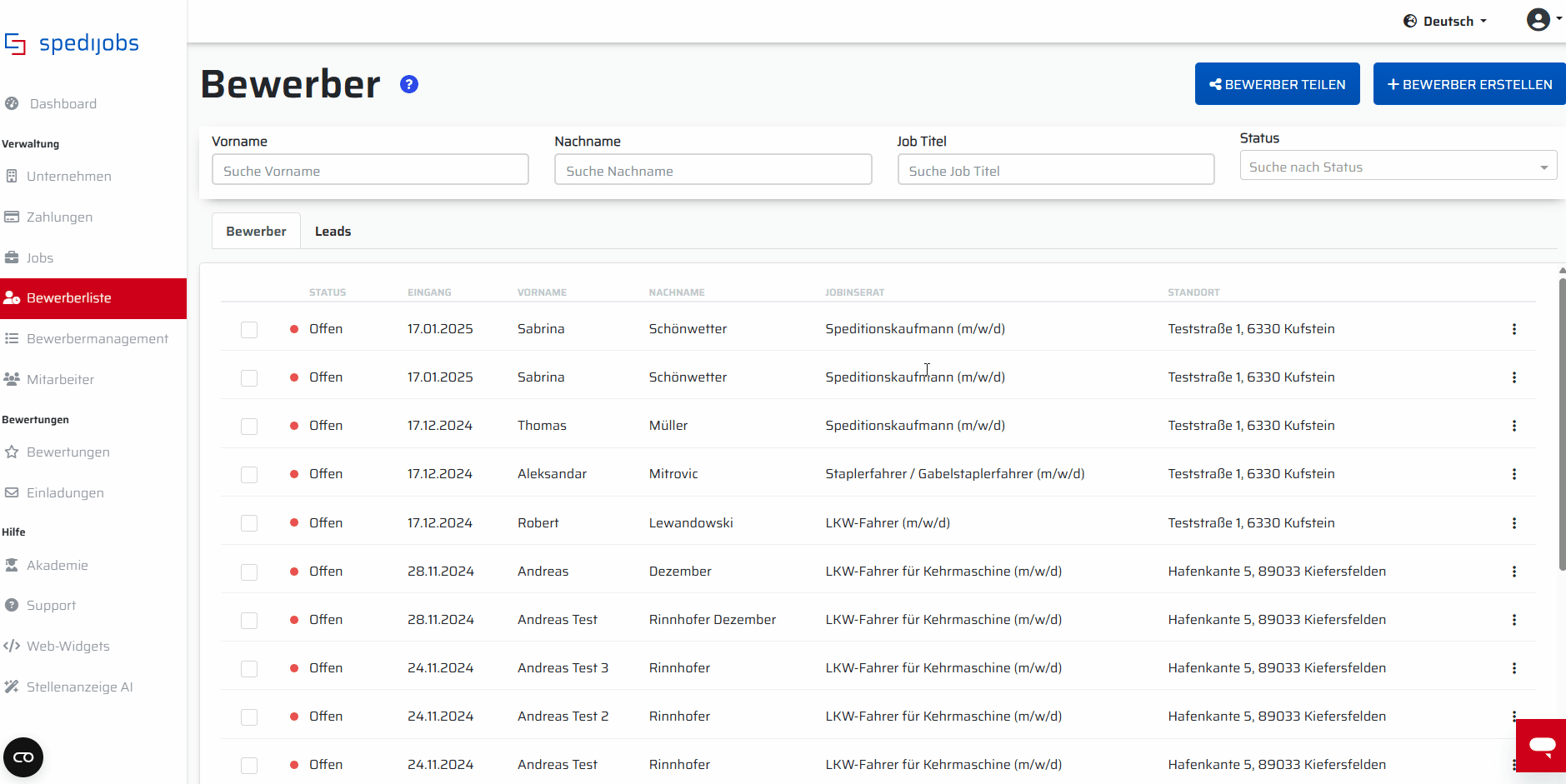Tick the checkbox for Aleksandar Mitrovic
Image resolution: width=1566 pixels, height=784 pixels.
[249, 475]
